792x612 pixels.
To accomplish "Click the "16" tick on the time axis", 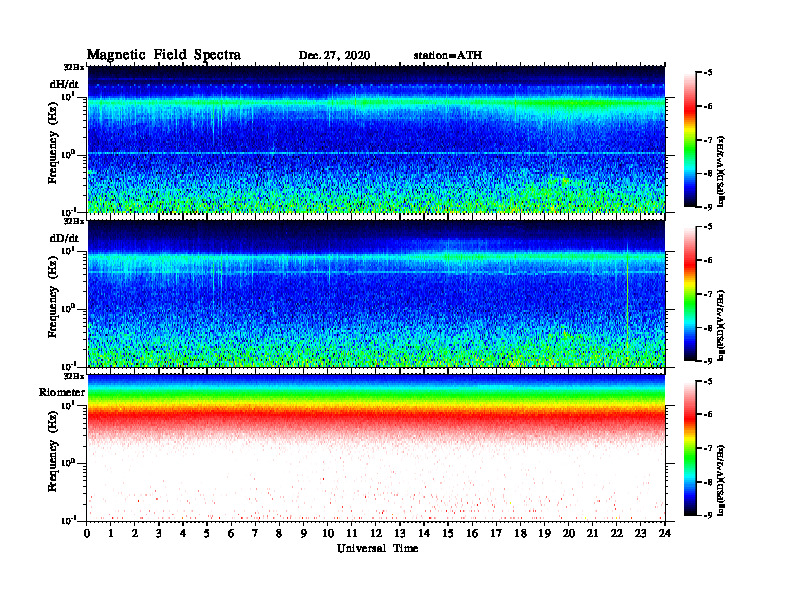I will [472, 534].
